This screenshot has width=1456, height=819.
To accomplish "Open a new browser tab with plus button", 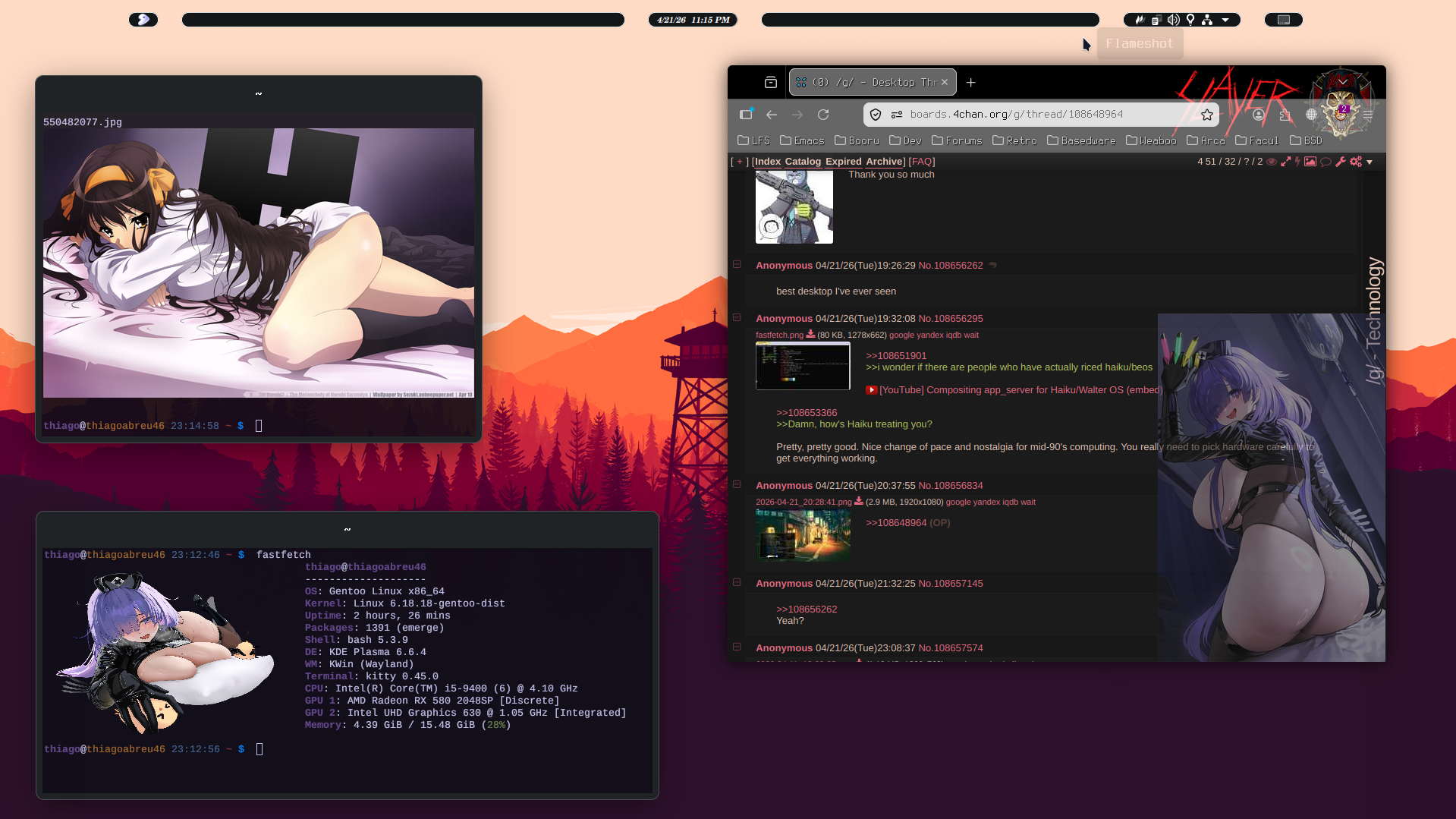I will pos(971,82).
